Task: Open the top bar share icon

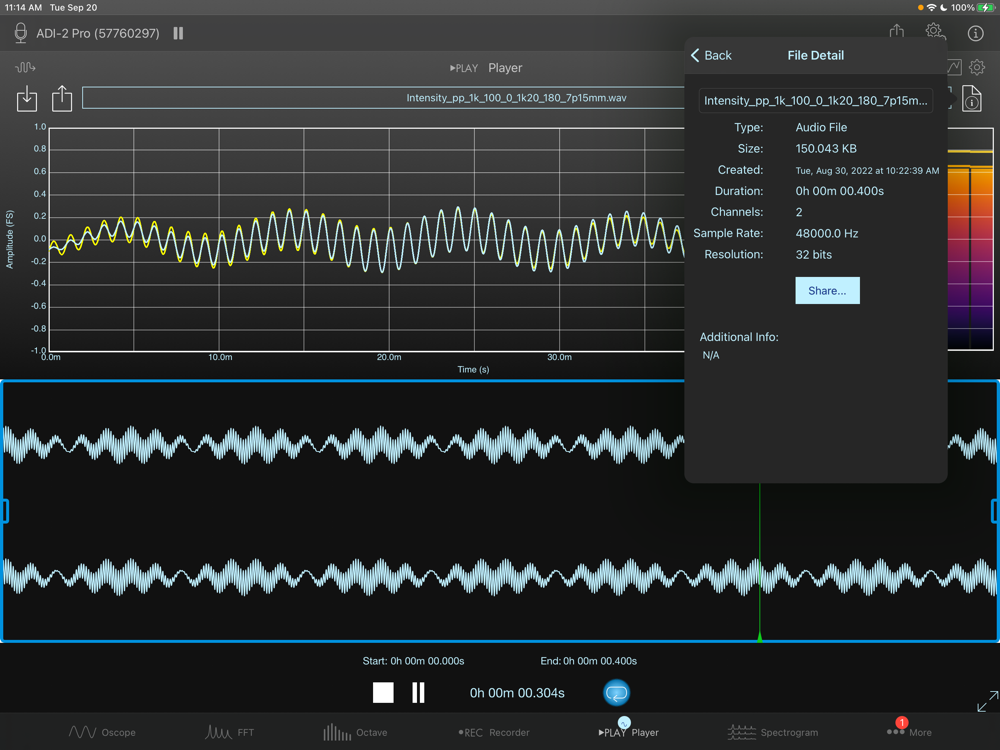Action: pos(897,32)
